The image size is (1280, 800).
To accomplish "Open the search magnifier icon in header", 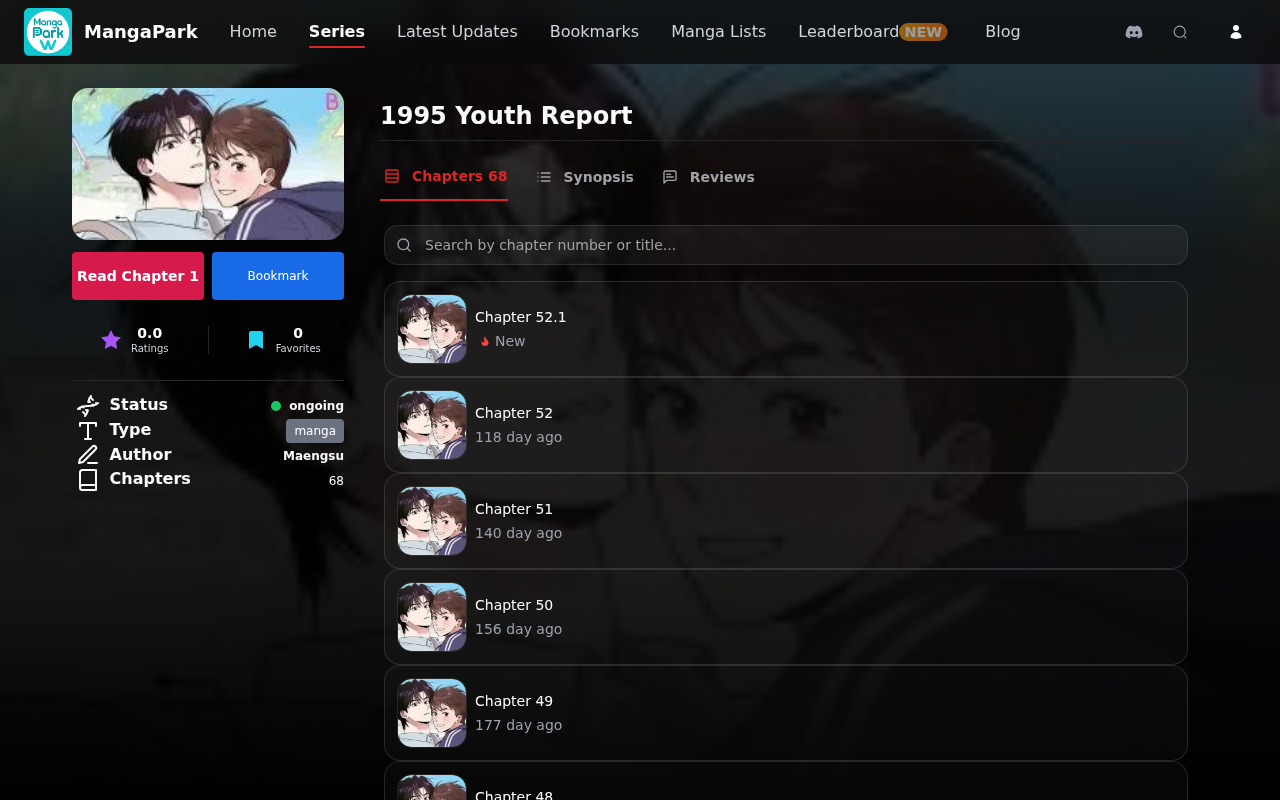I will 1180,32.
